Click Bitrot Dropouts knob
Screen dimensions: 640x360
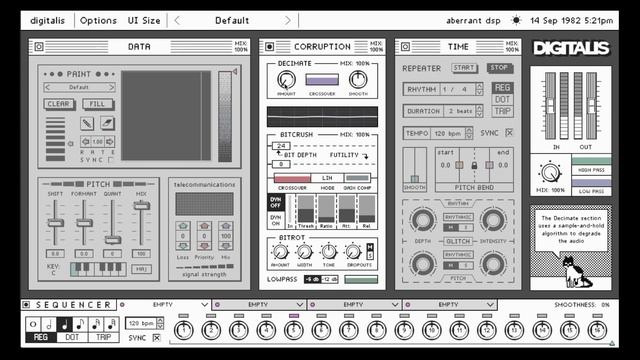click(x=353, y=252)
